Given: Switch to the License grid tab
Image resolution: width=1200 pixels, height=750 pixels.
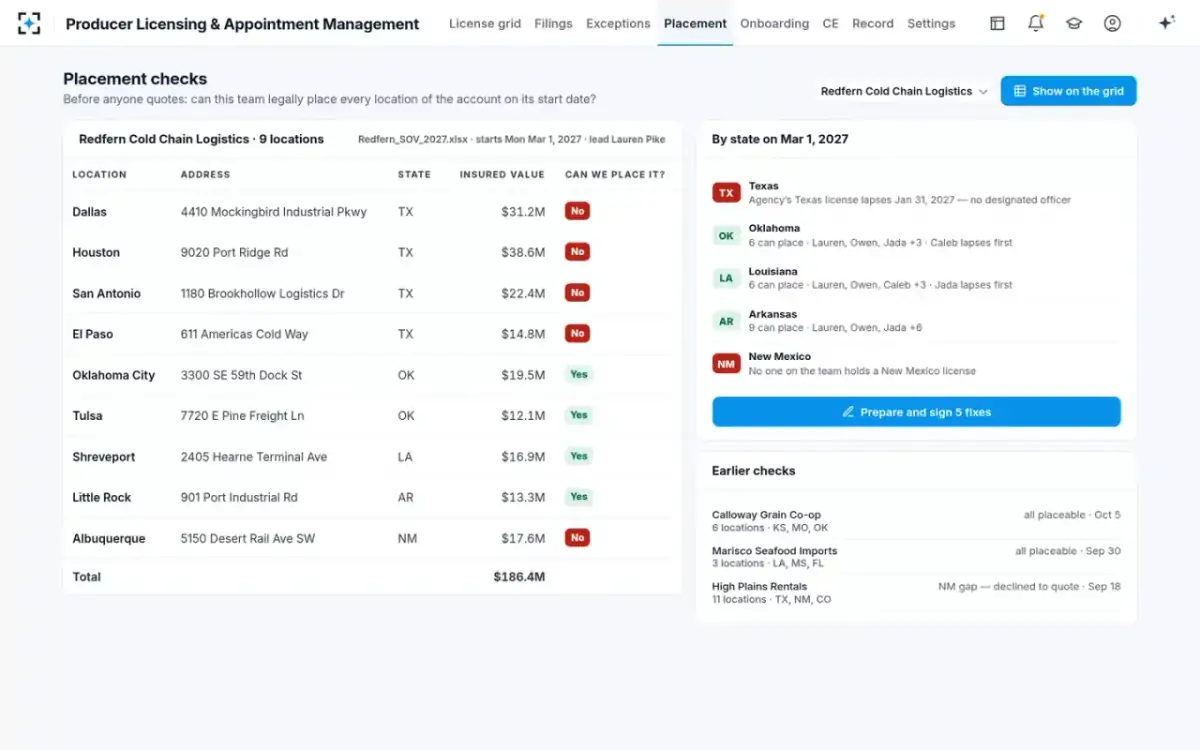Looking at the screenshot, I should 485,23.
